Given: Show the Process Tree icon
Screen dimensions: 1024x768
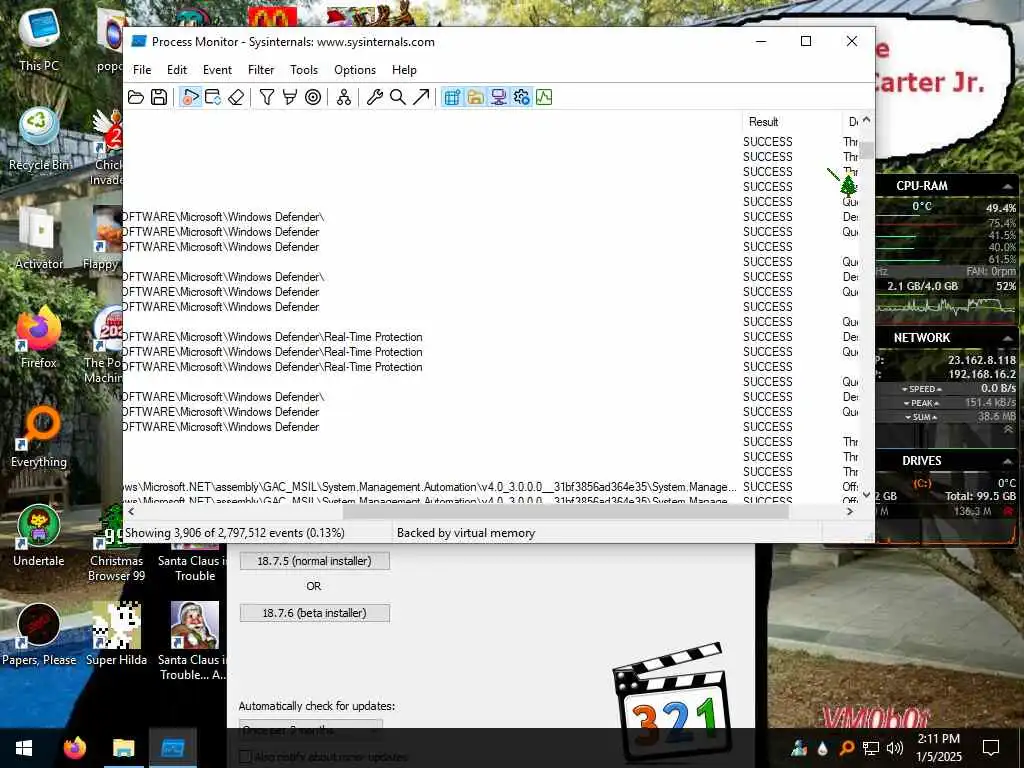Looking at the screenshot, I should pos(344,97).
